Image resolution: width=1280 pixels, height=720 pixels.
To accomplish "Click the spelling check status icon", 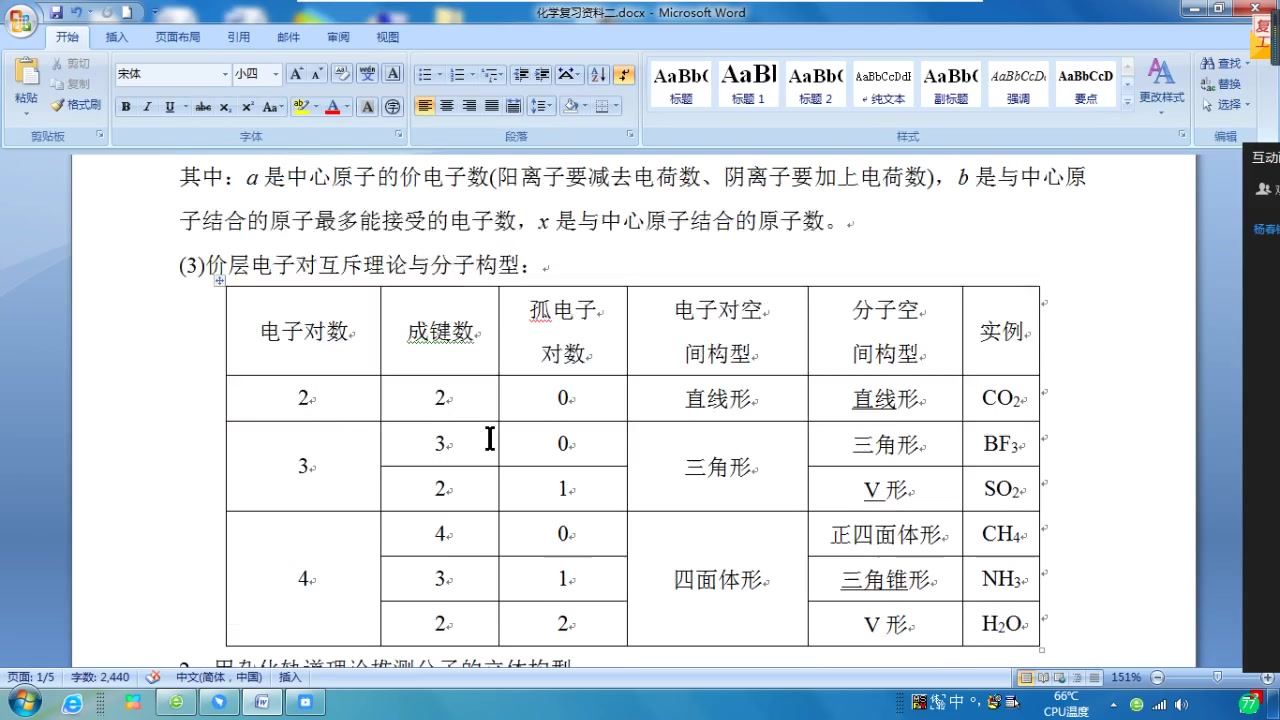I will click(153, 677).
